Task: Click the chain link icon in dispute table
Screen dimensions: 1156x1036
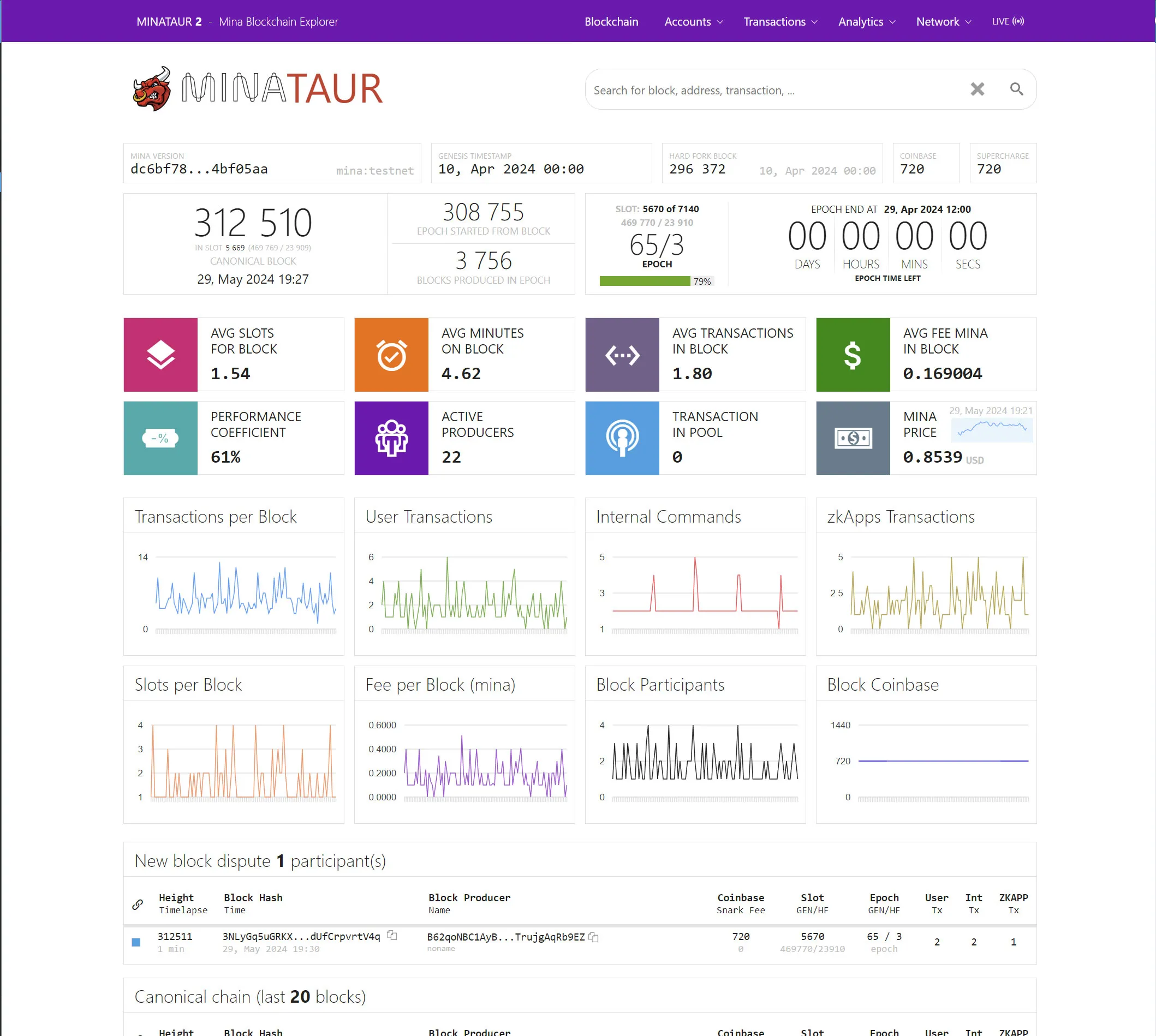Action: coord(137,903)
